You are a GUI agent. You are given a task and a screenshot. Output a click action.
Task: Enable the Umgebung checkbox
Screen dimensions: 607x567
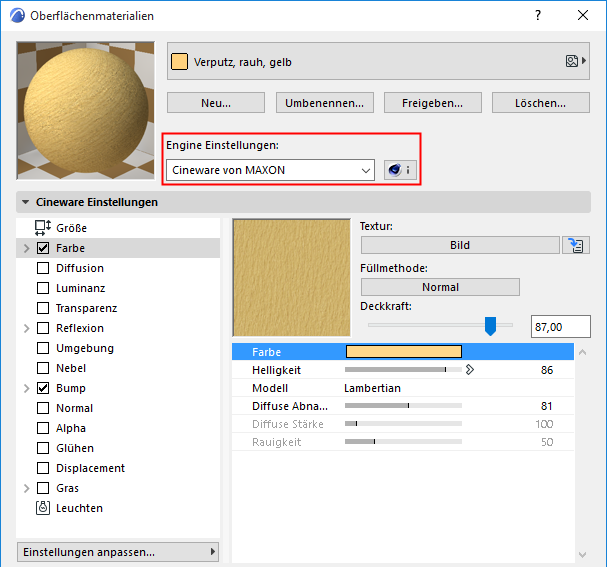(x=43, y=348)
